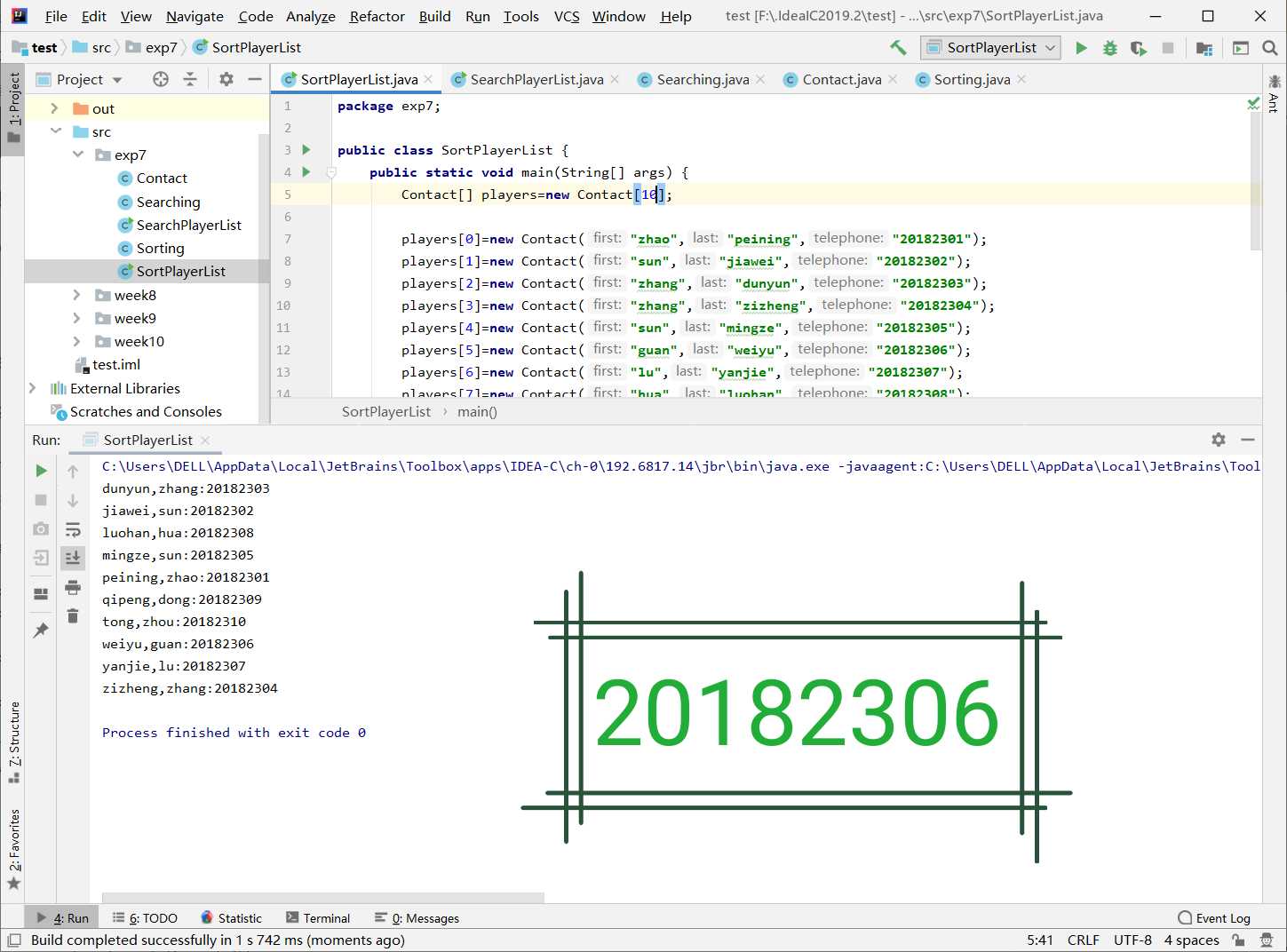Screen dimensions: 1287x952
Task: Close the Searching.java tab
Action: [760, 79]
